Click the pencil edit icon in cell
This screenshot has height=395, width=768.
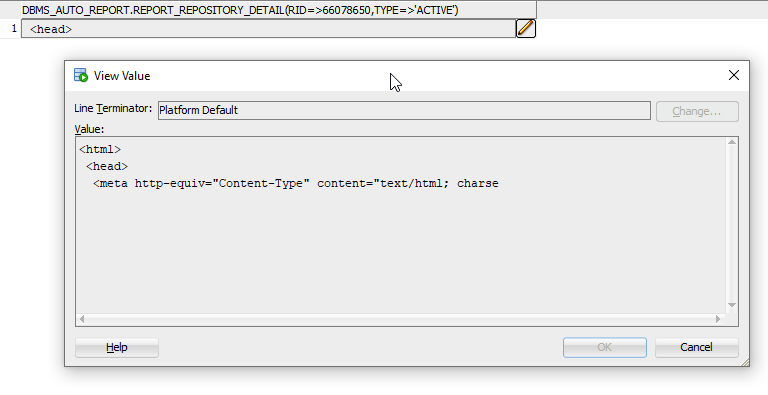pos(526,28)
